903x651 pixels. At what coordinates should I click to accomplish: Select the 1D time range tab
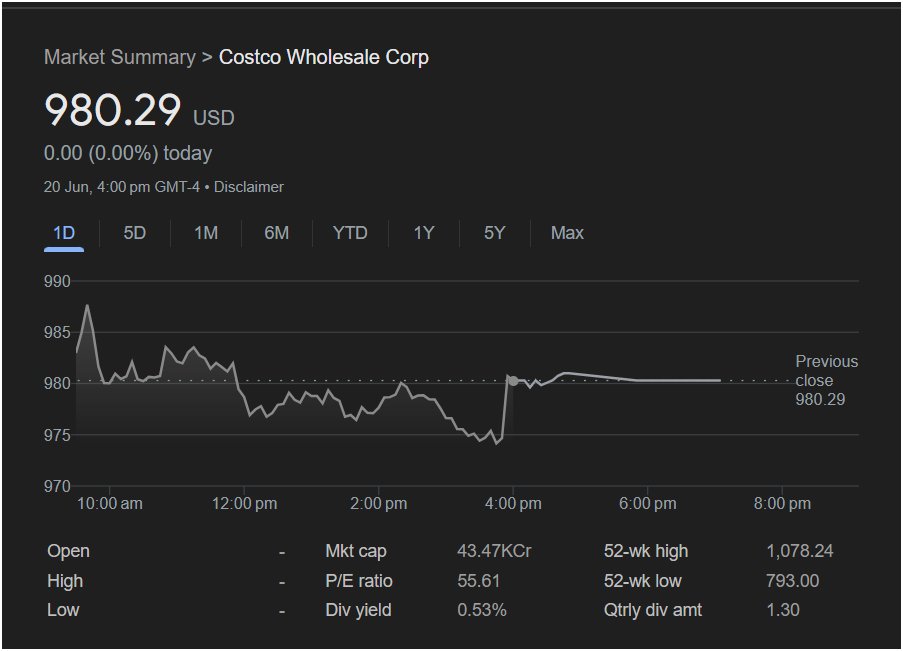point(64,233)
